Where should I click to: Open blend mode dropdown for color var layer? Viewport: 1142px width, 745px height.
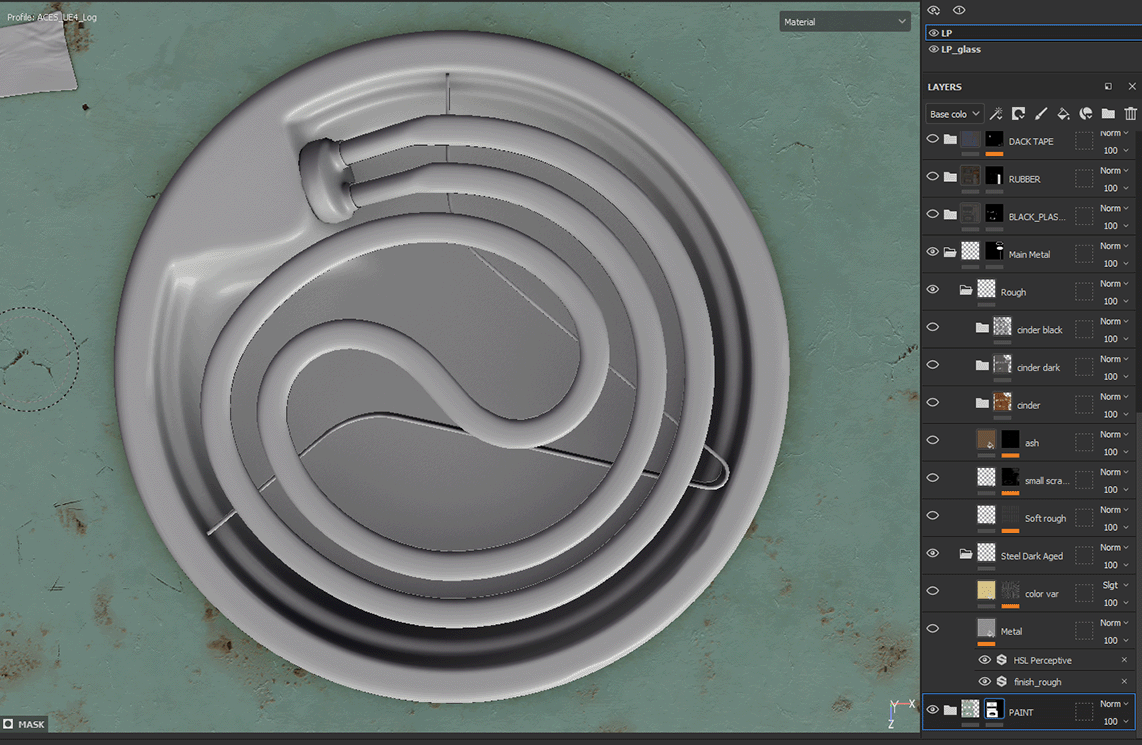[x=1115, y=586]
